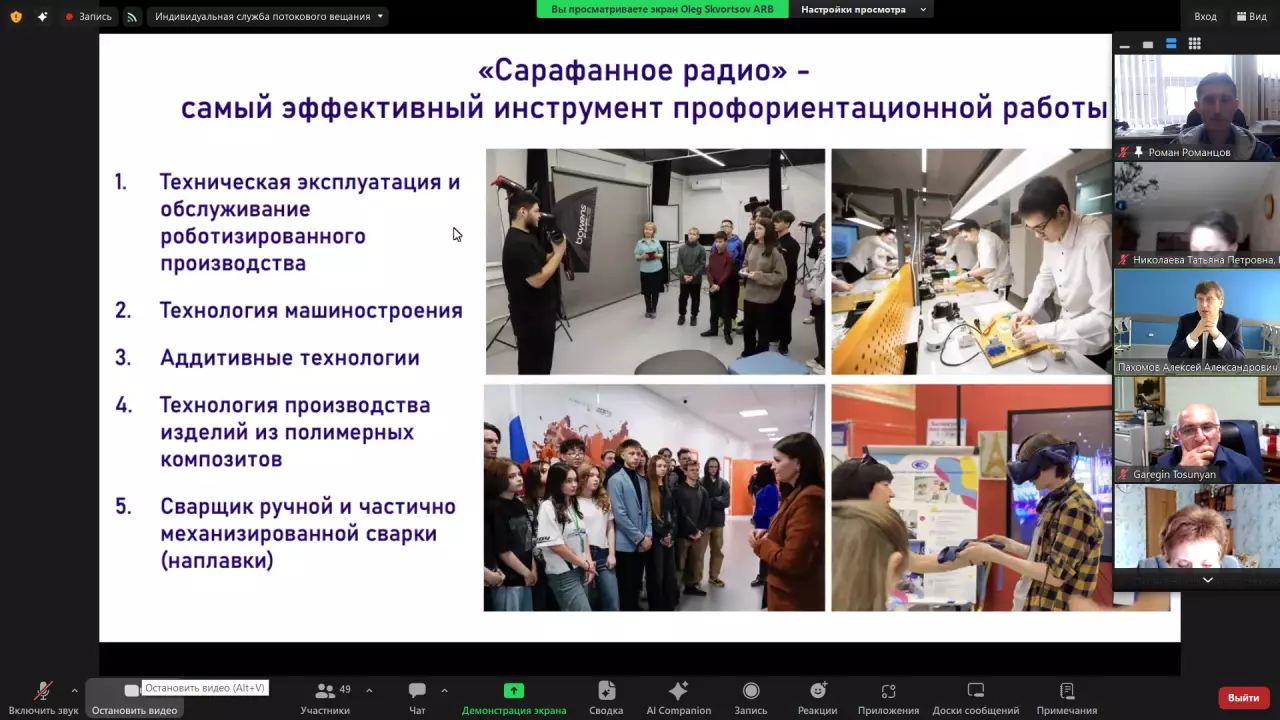Click the encryption shield icon

(15, 17)
